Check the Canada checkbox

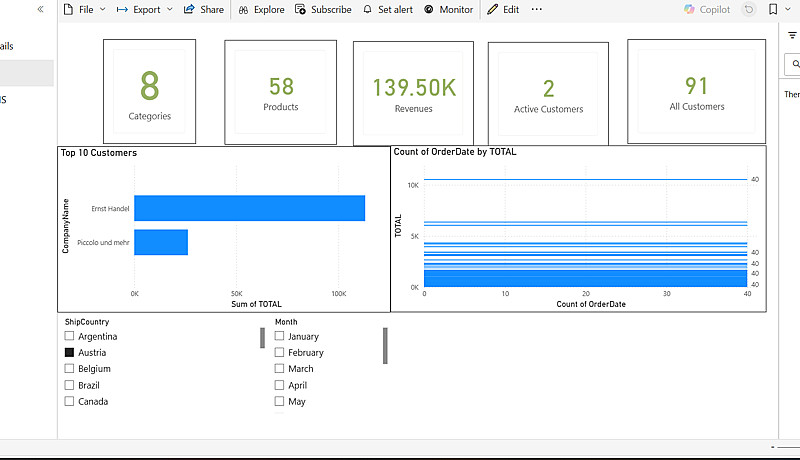tap(69, 401)
